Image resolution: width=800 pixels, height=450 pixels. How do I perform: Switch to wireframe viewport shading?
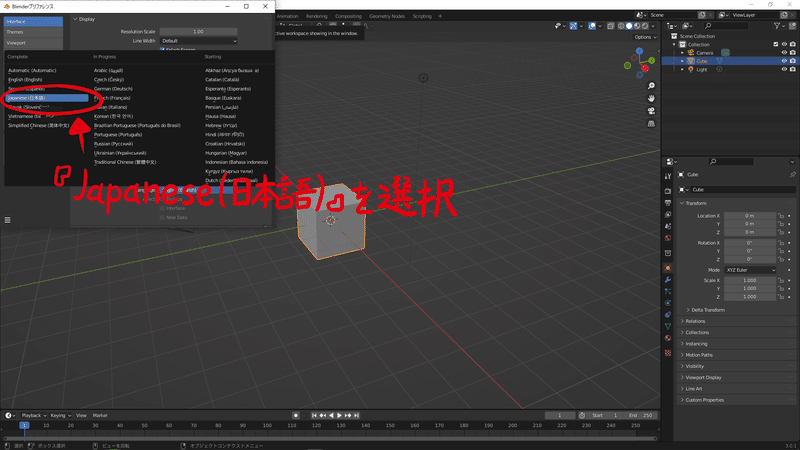pos(621,26)
